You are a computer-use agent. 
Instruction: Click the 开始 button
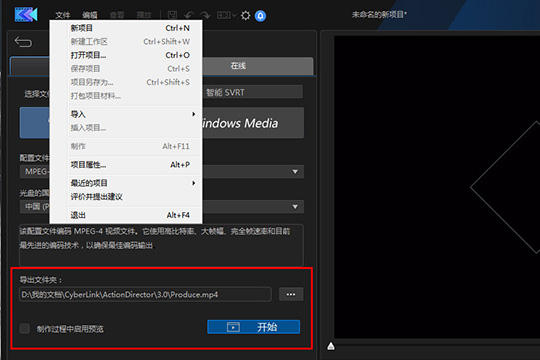pos(253,327)
